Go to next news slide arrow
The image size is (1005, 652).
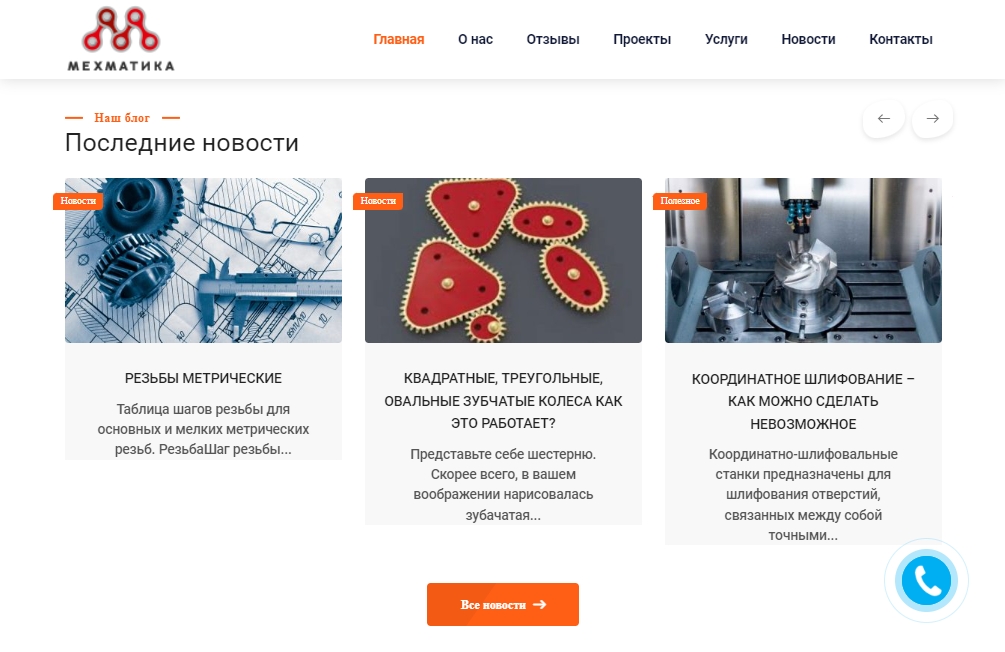pos(933,119)
